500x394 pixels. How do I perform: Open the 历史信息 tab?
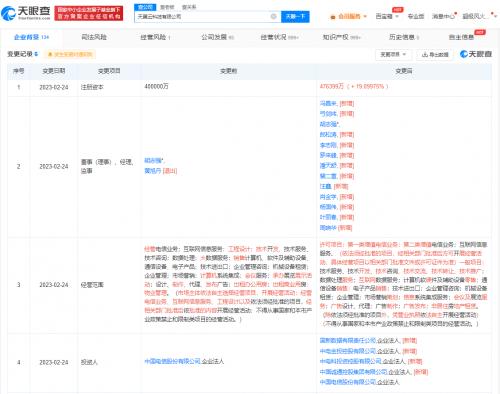point(404,37)
